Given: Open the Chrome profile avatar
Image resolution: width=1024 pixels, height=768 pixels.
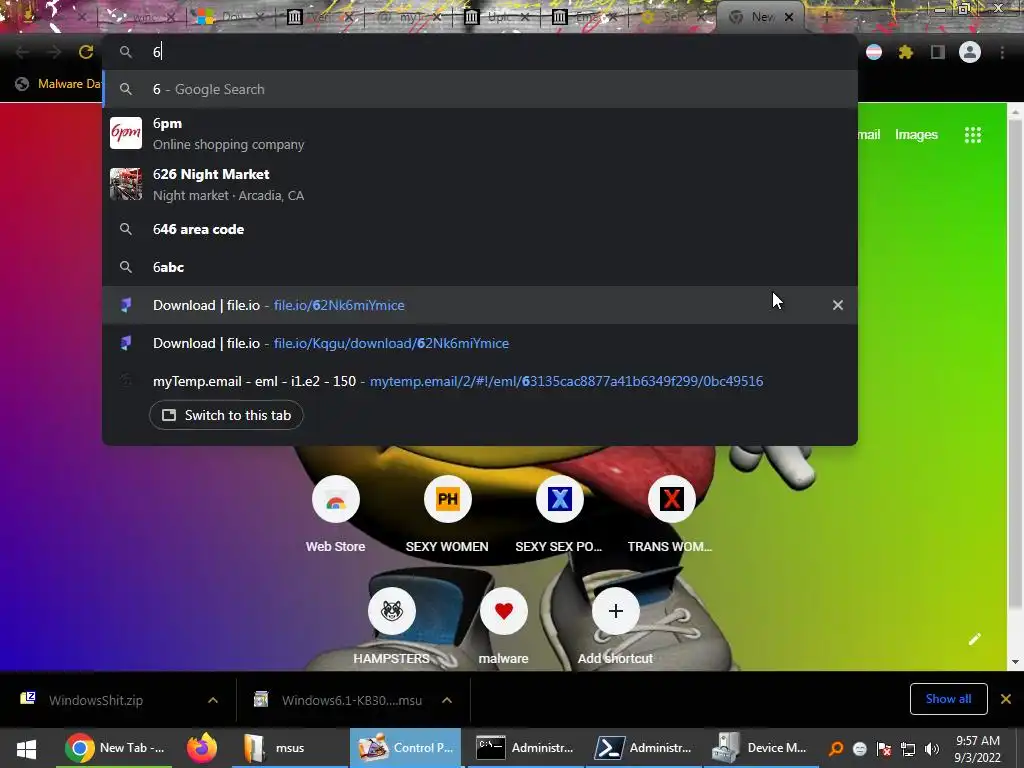Looking at the screenshot, I should coord(970,52).
